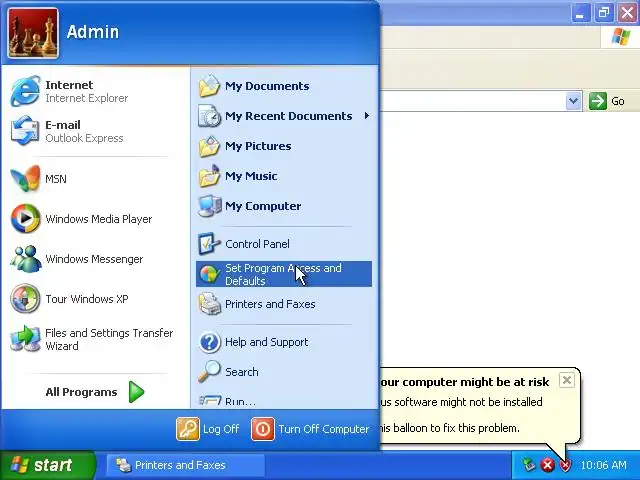Open the My Documents folder icon
This screenshot has height=480, width=640.
pos(209,86)
